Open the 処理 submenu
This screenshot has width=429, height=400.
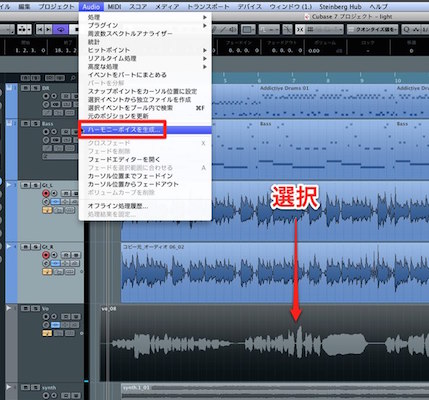click(x=145, y=17)
